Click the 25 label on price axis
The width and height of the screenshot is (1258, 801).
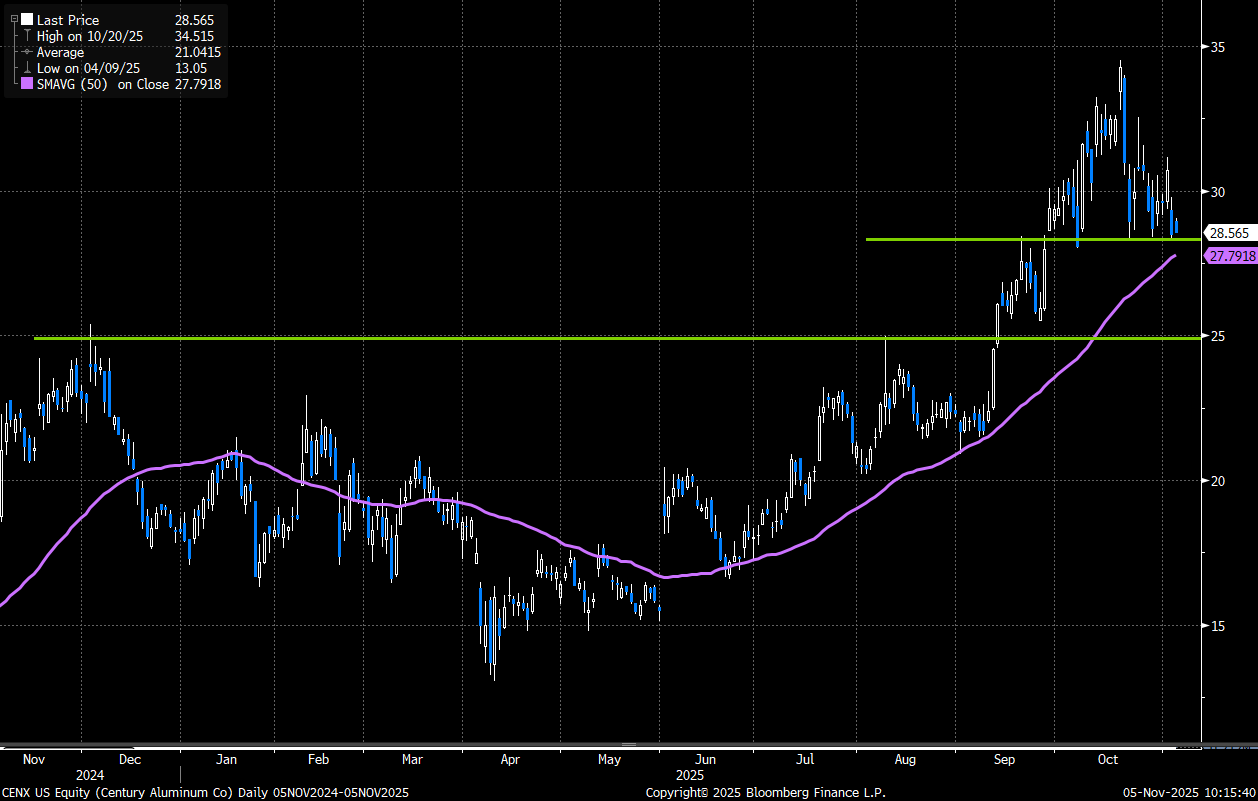(1218, 336)
